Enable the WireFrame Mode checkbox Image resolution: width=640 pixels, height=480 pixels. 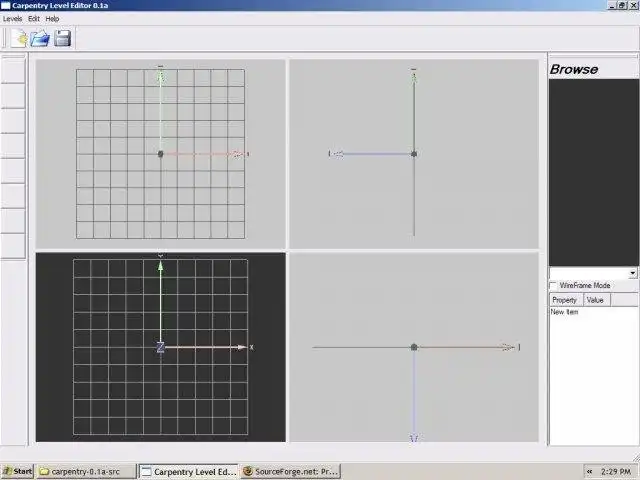pyautogui.click(x=553, y=285)
